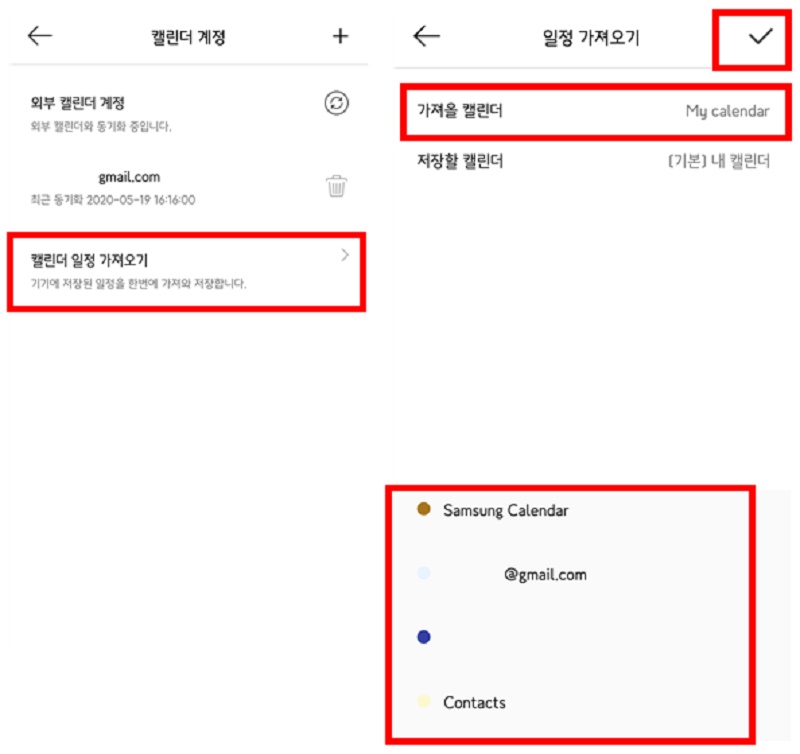The height and width of the screenshot is (754, 800).
Task: Tap the [기본] 내 캘린더 value
Action: 718,161
